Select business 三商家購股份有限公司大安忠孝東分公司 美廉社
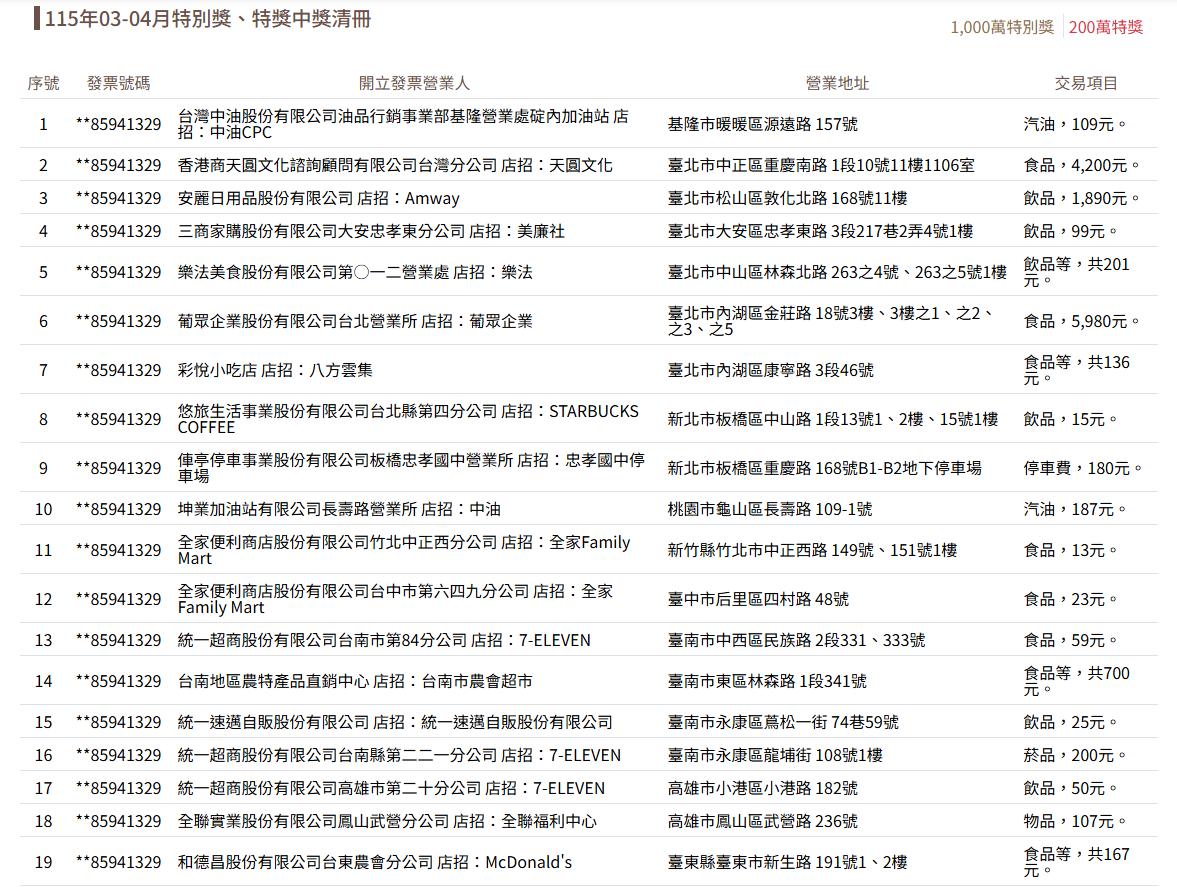The image size is (1177, 887). coord(371,231)
